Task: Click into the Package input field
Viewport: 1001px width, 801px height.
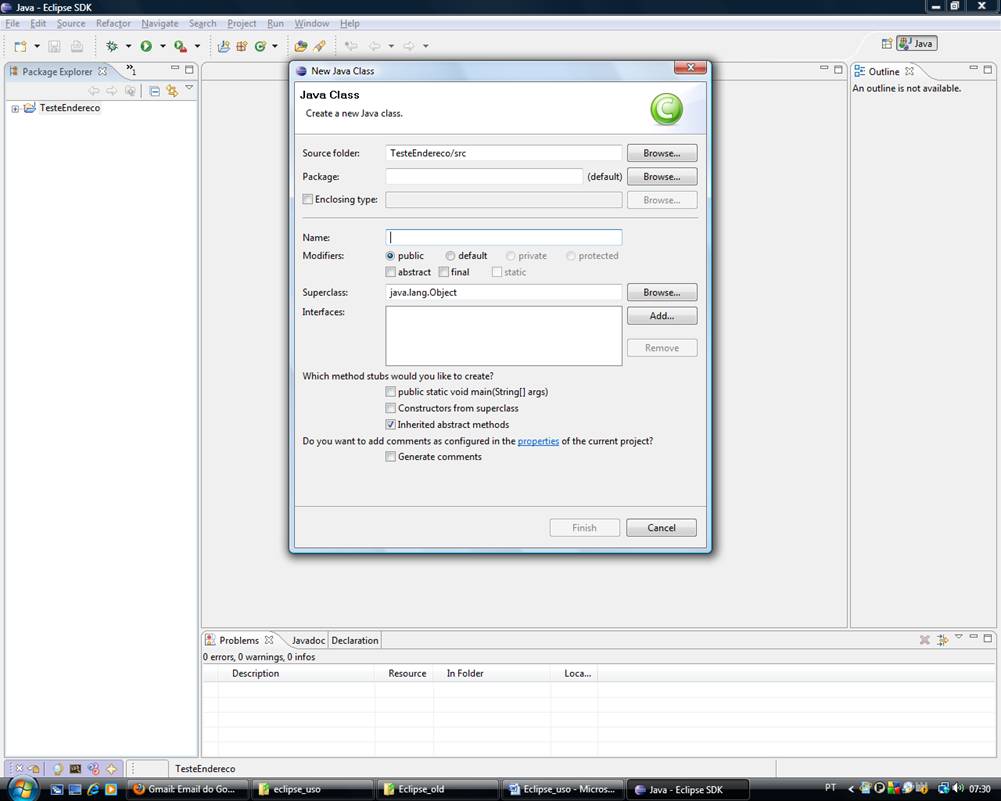Action: click(484, 177)
